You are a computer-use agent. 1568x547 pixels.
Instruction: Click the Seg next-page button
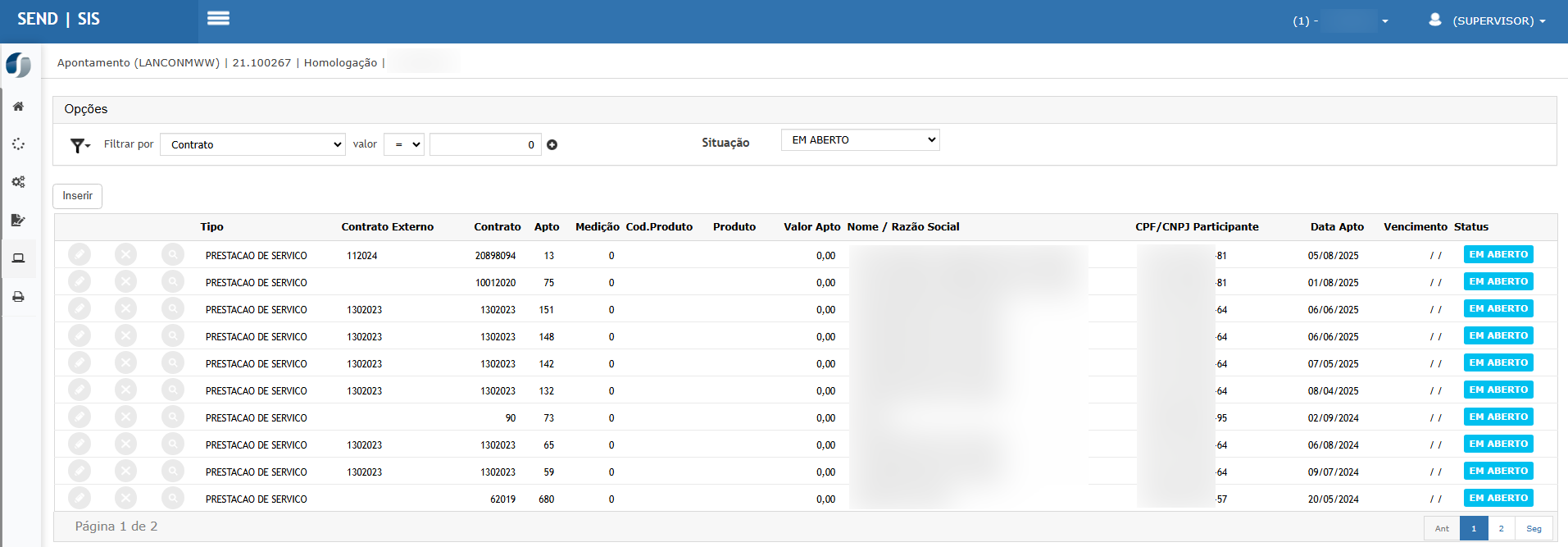[x=1534, y=528]
